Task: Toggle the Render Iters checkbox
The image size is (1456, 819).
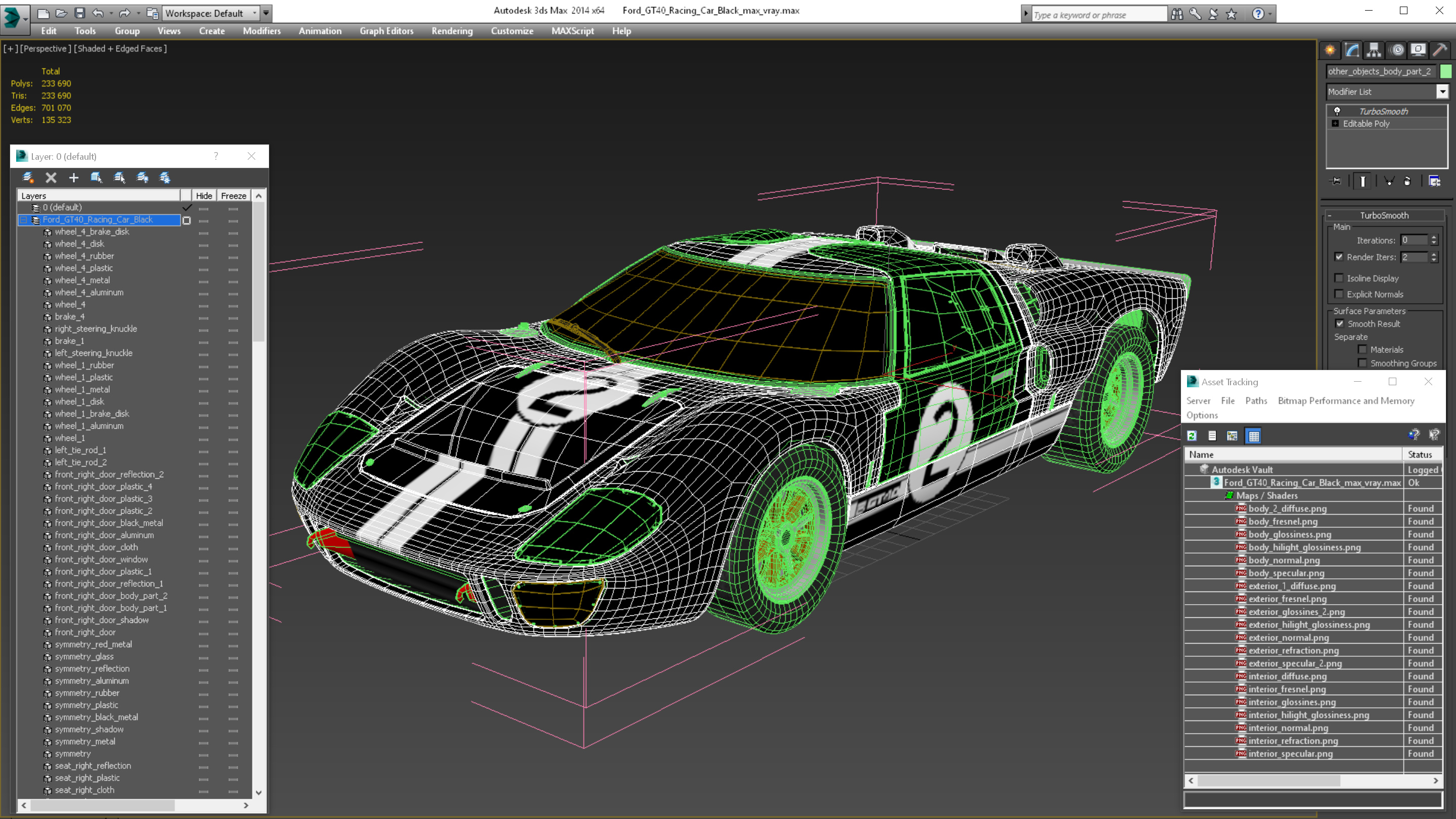Action: point(1339,257)
